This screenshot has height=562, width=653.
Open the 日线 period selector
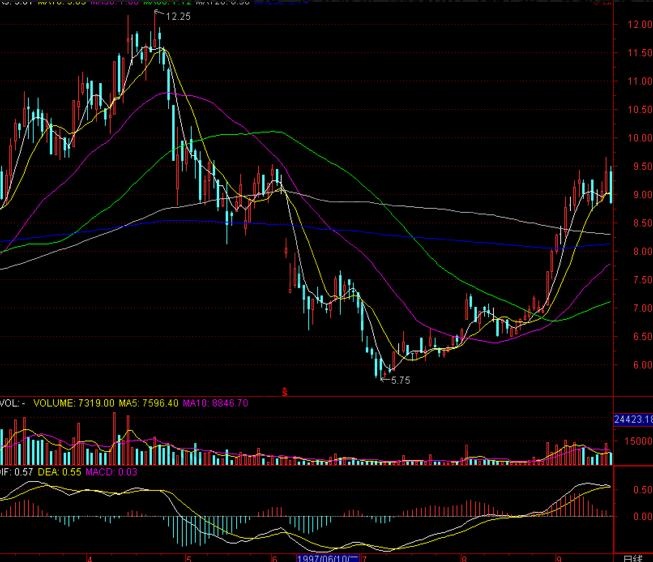pos(633,556)
